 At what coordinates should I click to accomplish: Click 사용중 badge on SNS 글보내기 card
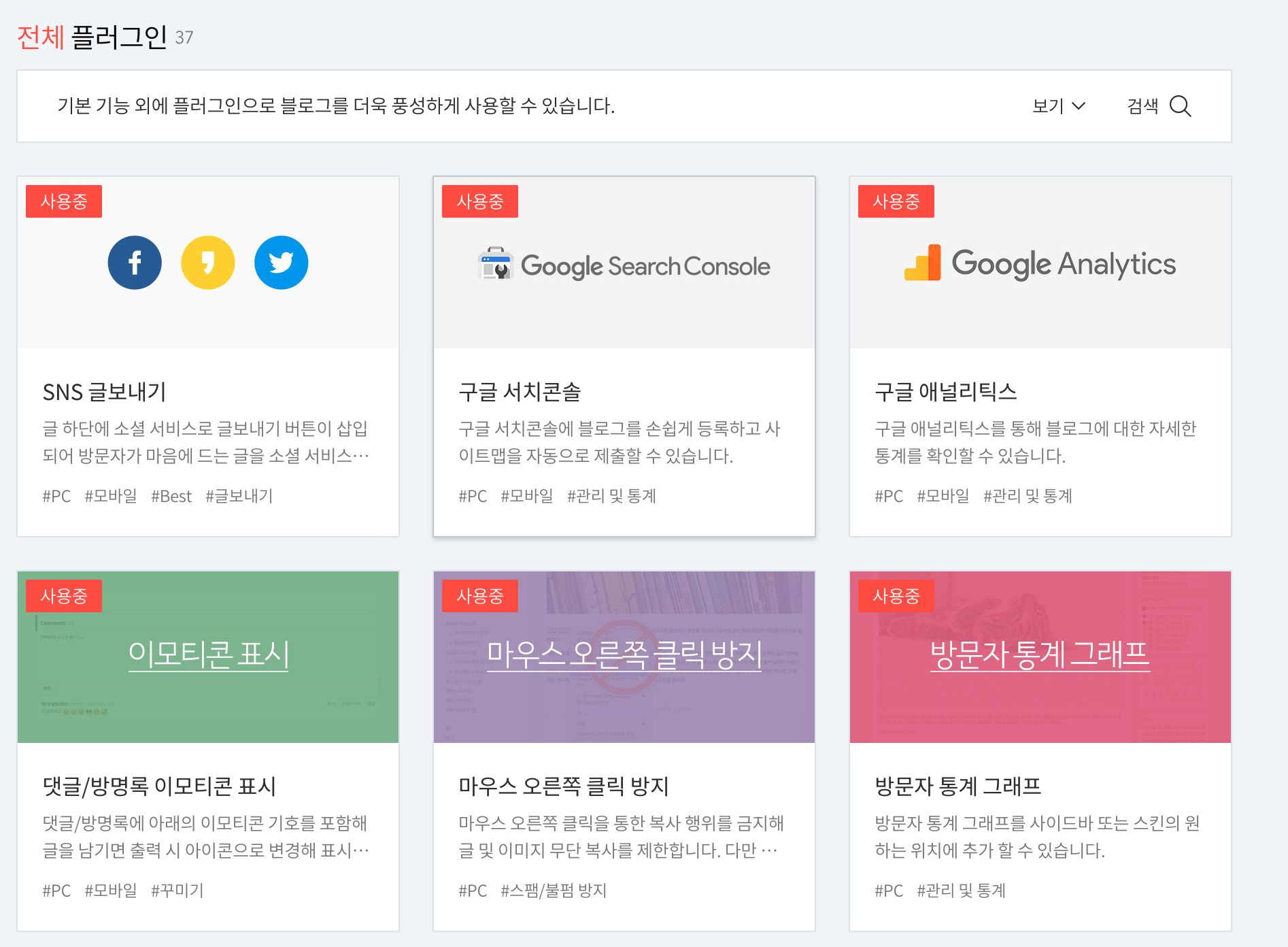tap(64, 201)
